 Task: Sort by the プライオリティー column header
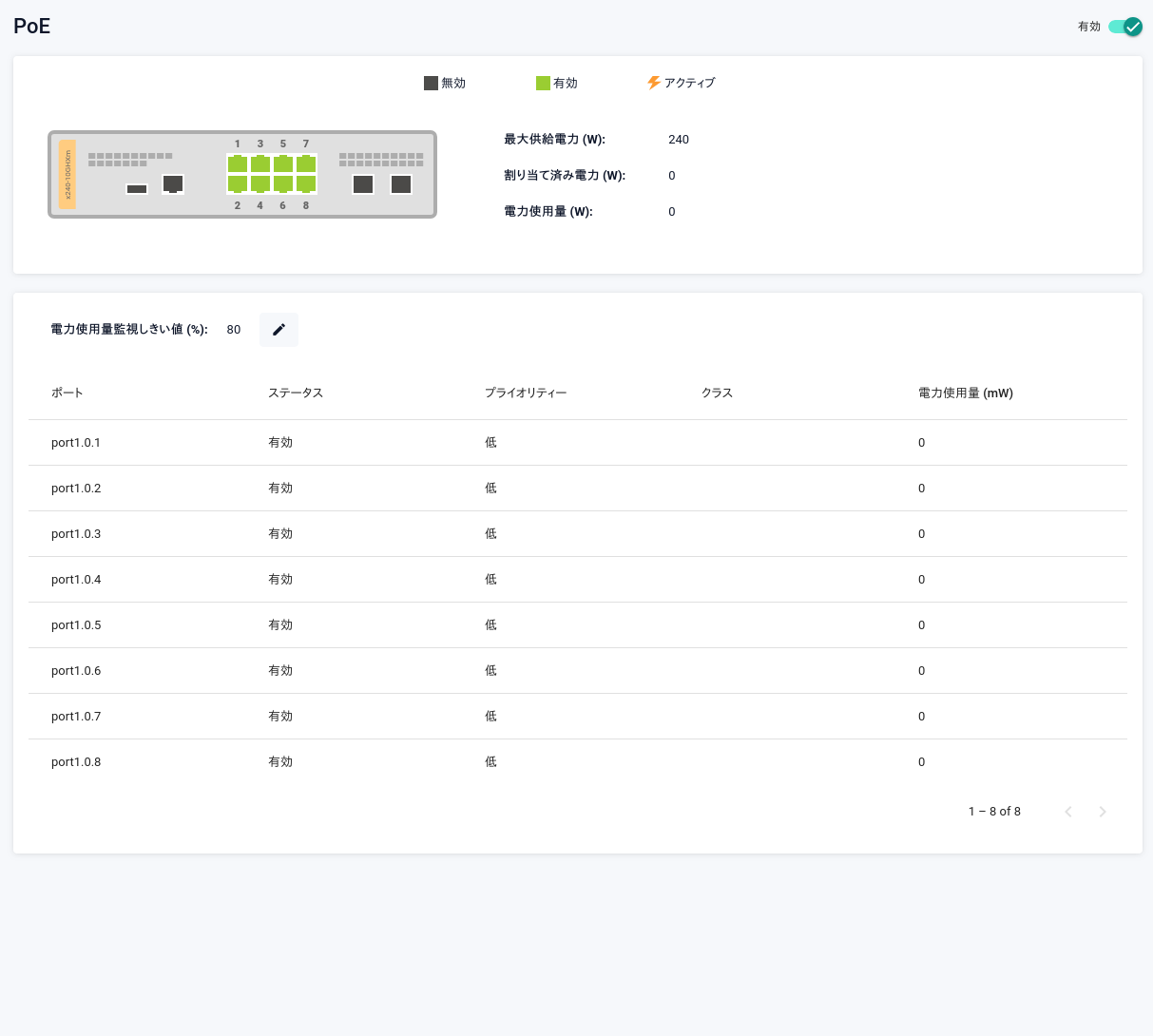(526, 393)
